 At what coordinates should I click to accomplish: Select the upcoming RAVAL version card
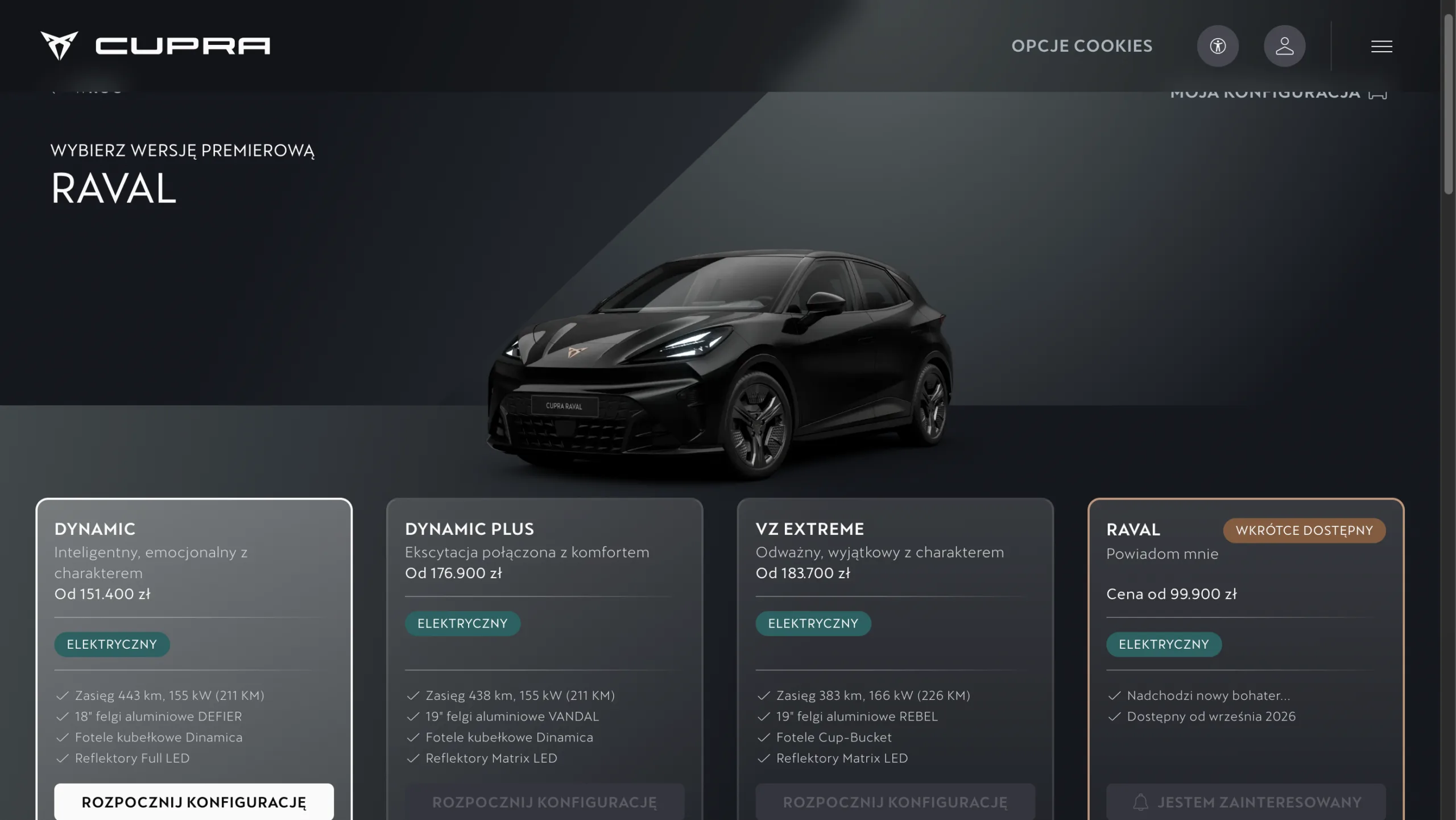1246,659
